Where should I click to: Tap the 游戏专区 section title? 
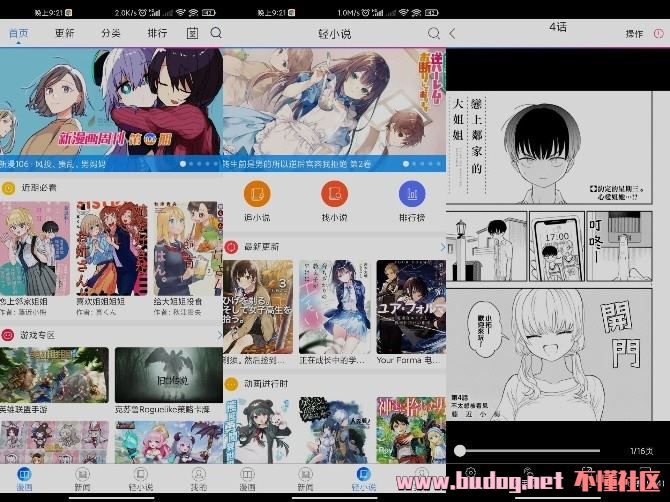click(x=38, y=335)
